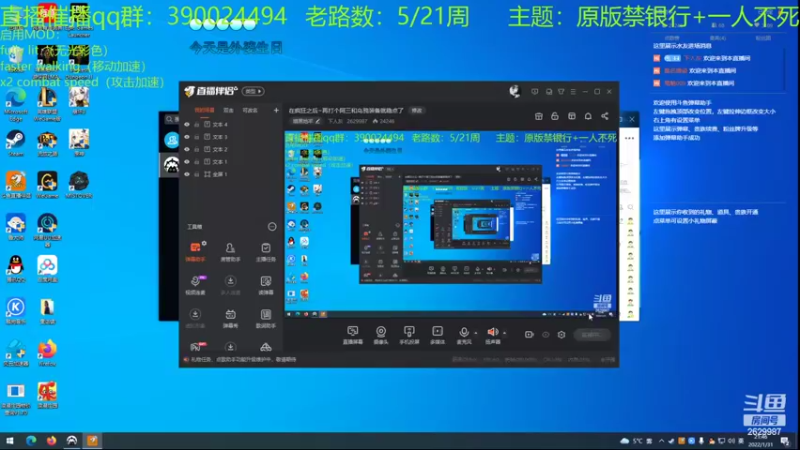Toggle the lock on 文本 3 layer
The height and width of the screenshot is (450, 800).
196,137
